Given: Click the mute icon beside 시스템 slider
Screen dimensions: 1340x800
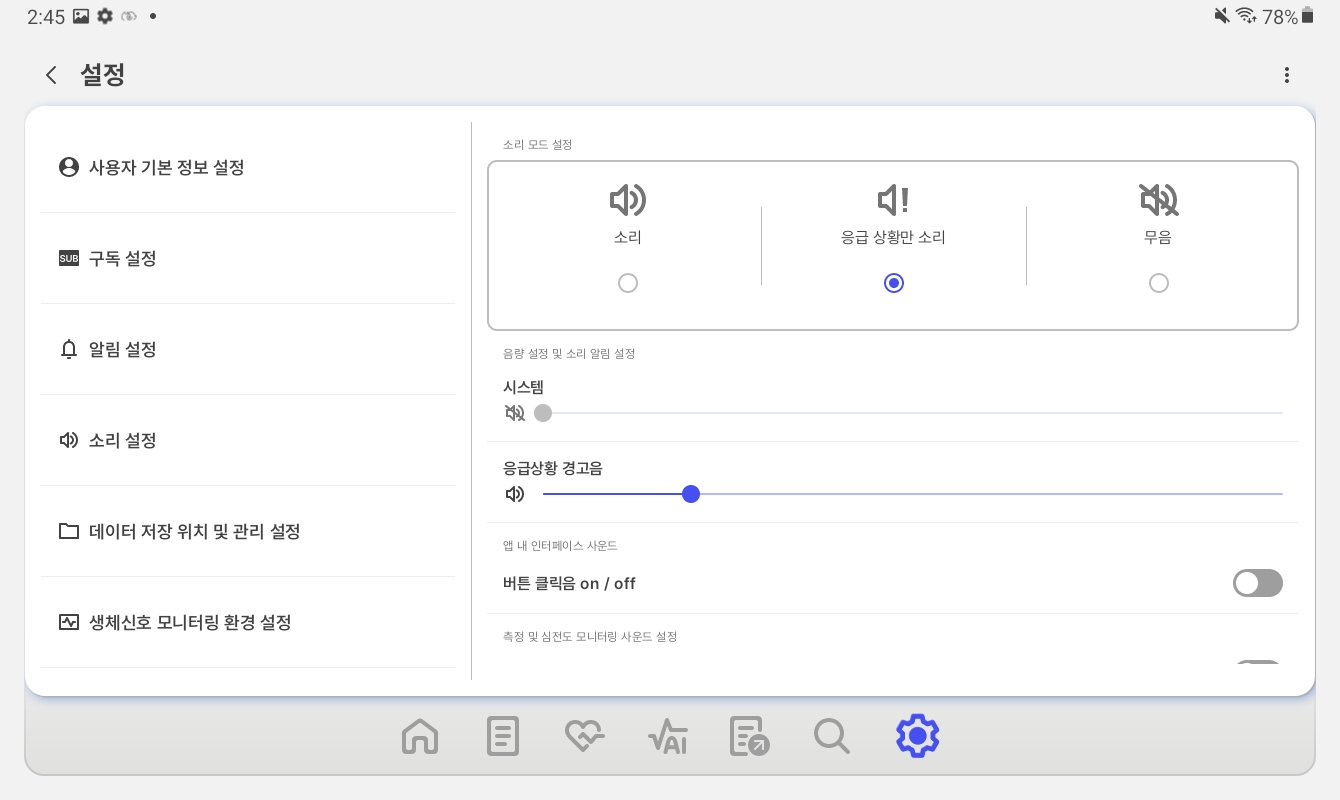Looking at the screenshot, I should pyautogui.click(x=515, y=413).
